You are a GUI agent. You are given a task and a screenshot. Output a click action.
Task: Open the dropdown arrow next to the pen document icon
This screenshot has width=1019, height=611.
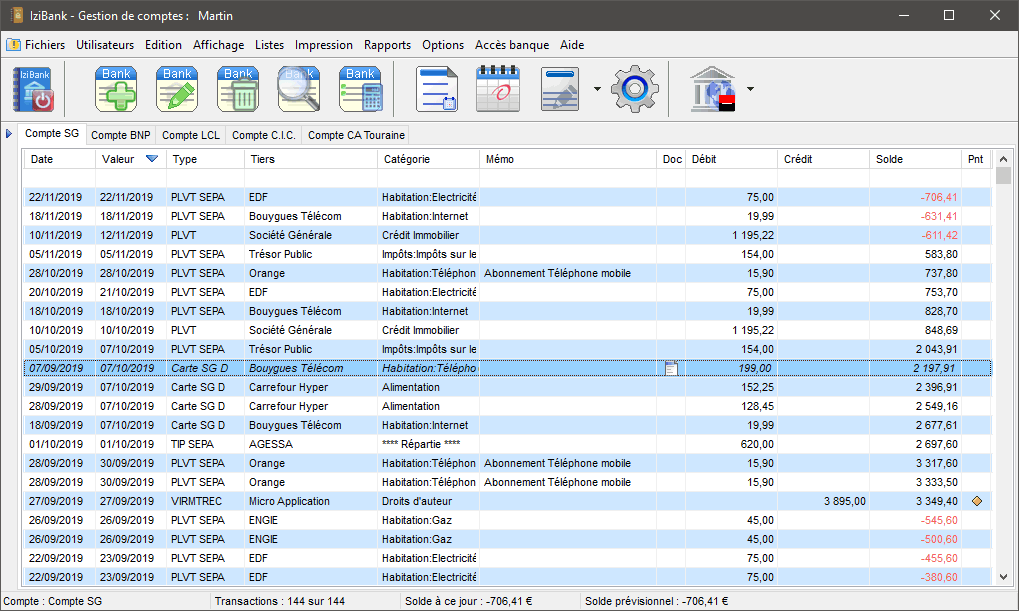597,89
